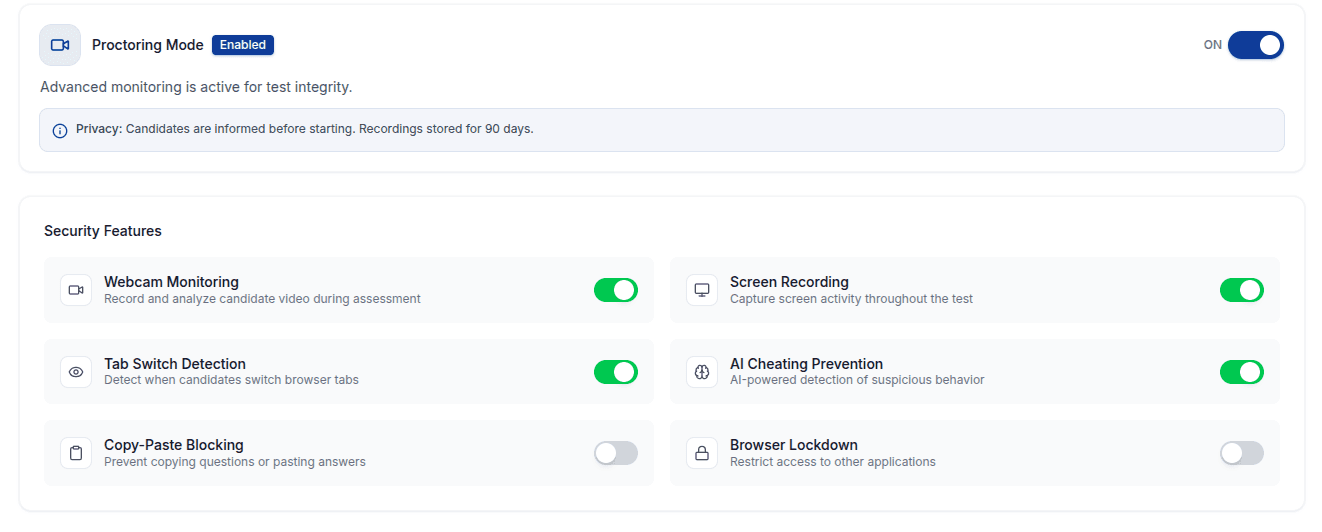Click 'Prevent copying questions or pasting answers'

235,462
